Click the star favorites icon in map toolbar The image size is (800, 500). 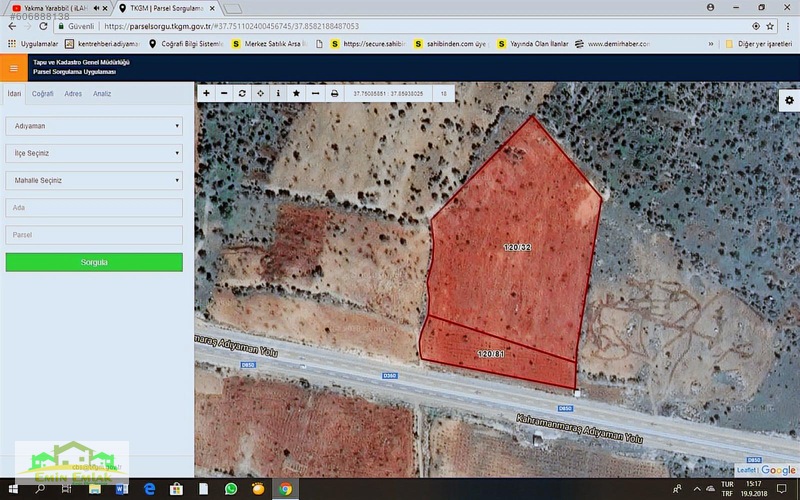click(296, 93)
